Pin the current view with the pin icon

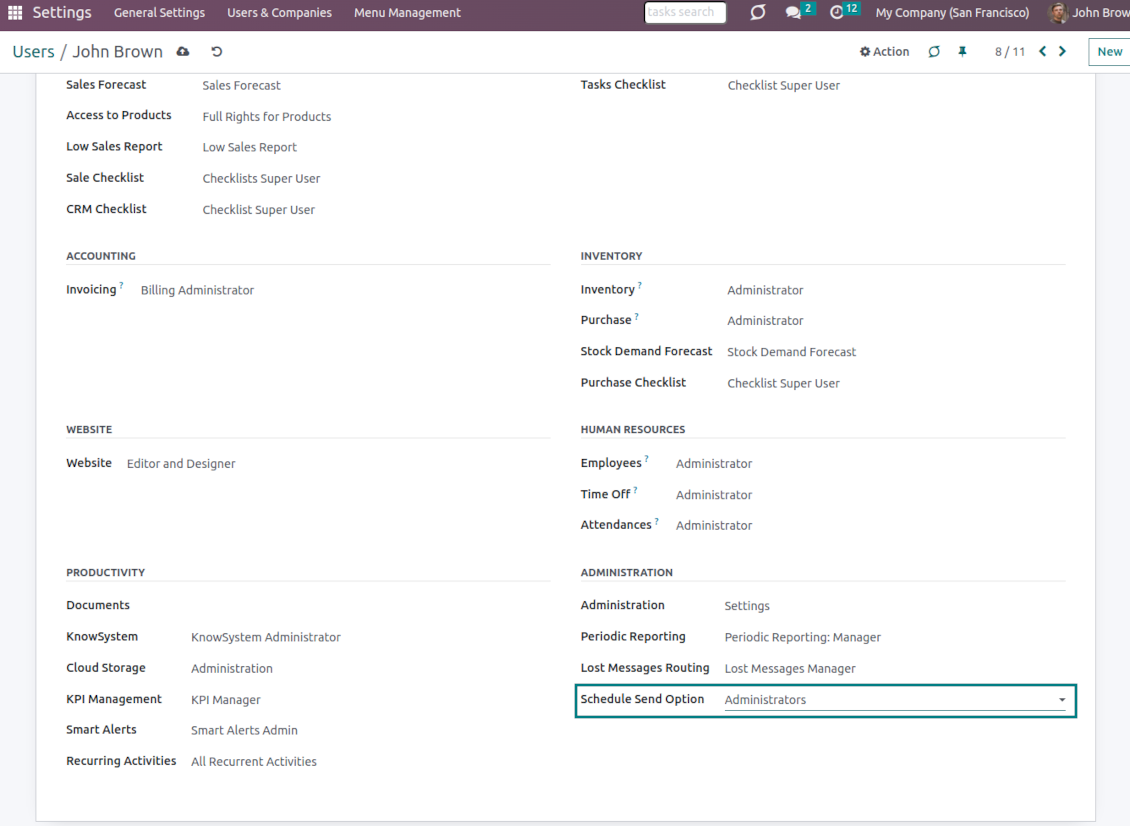[x=962, y=51]
